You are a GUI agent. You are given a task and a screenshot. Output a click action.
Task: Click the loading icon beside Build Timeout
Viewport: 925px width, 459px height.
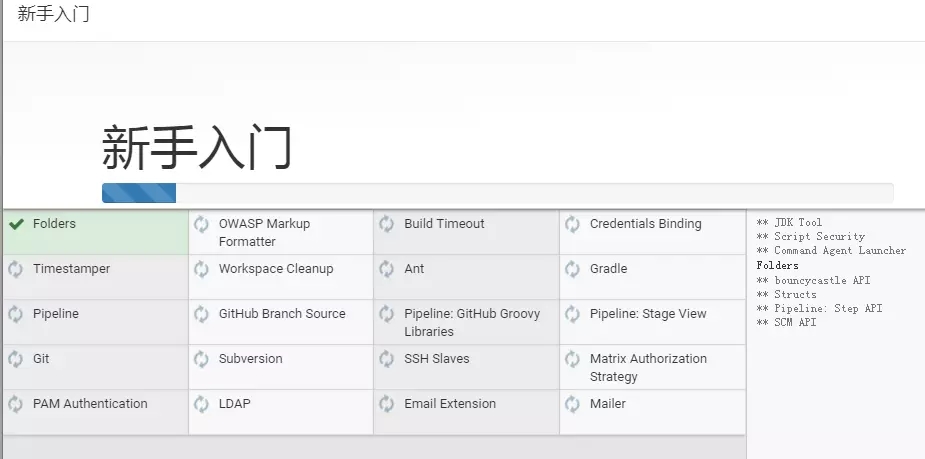[x=386, y=224]
